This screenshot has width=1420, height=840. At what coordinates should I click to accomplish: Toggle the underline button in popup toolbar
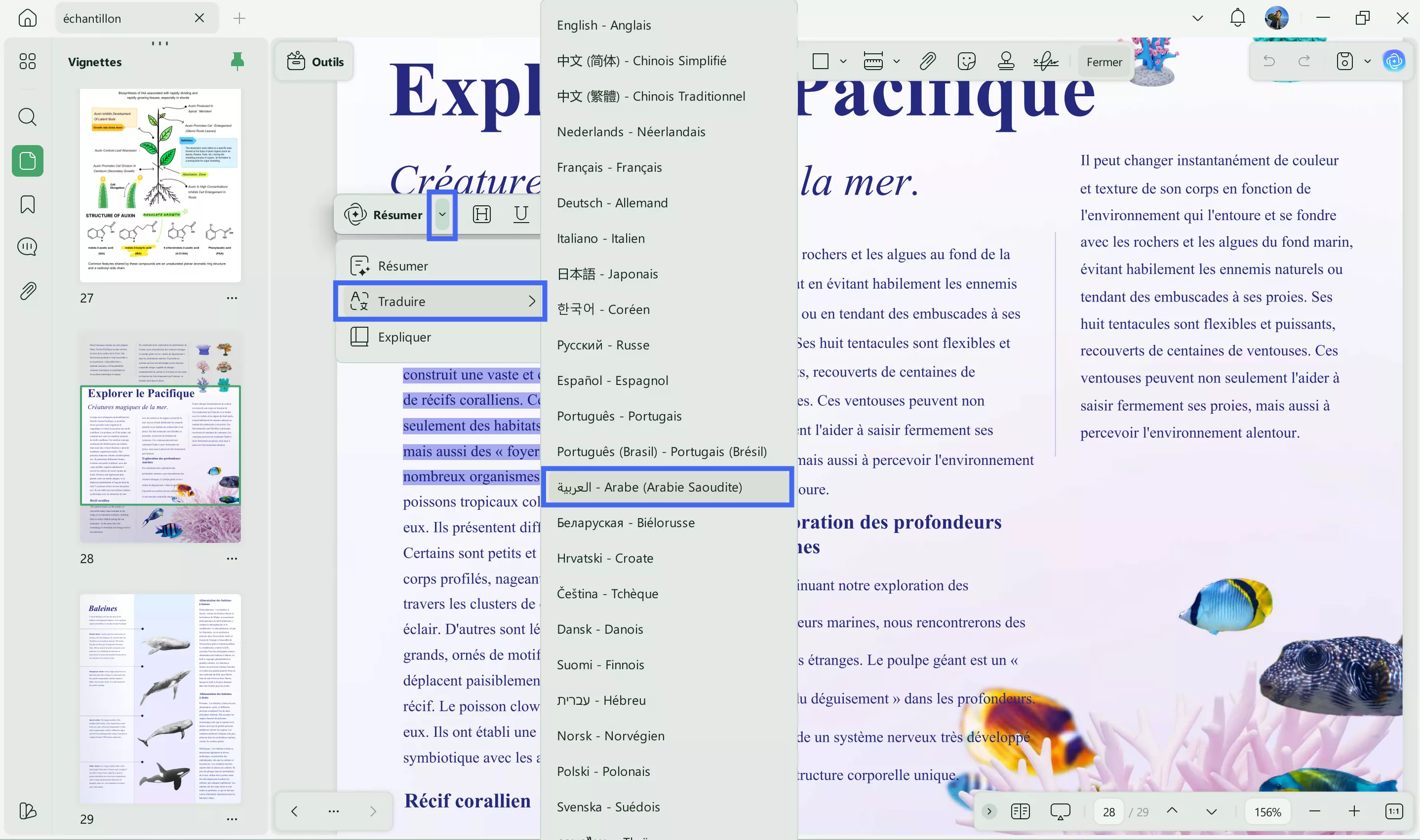click(x=520, y=214)
